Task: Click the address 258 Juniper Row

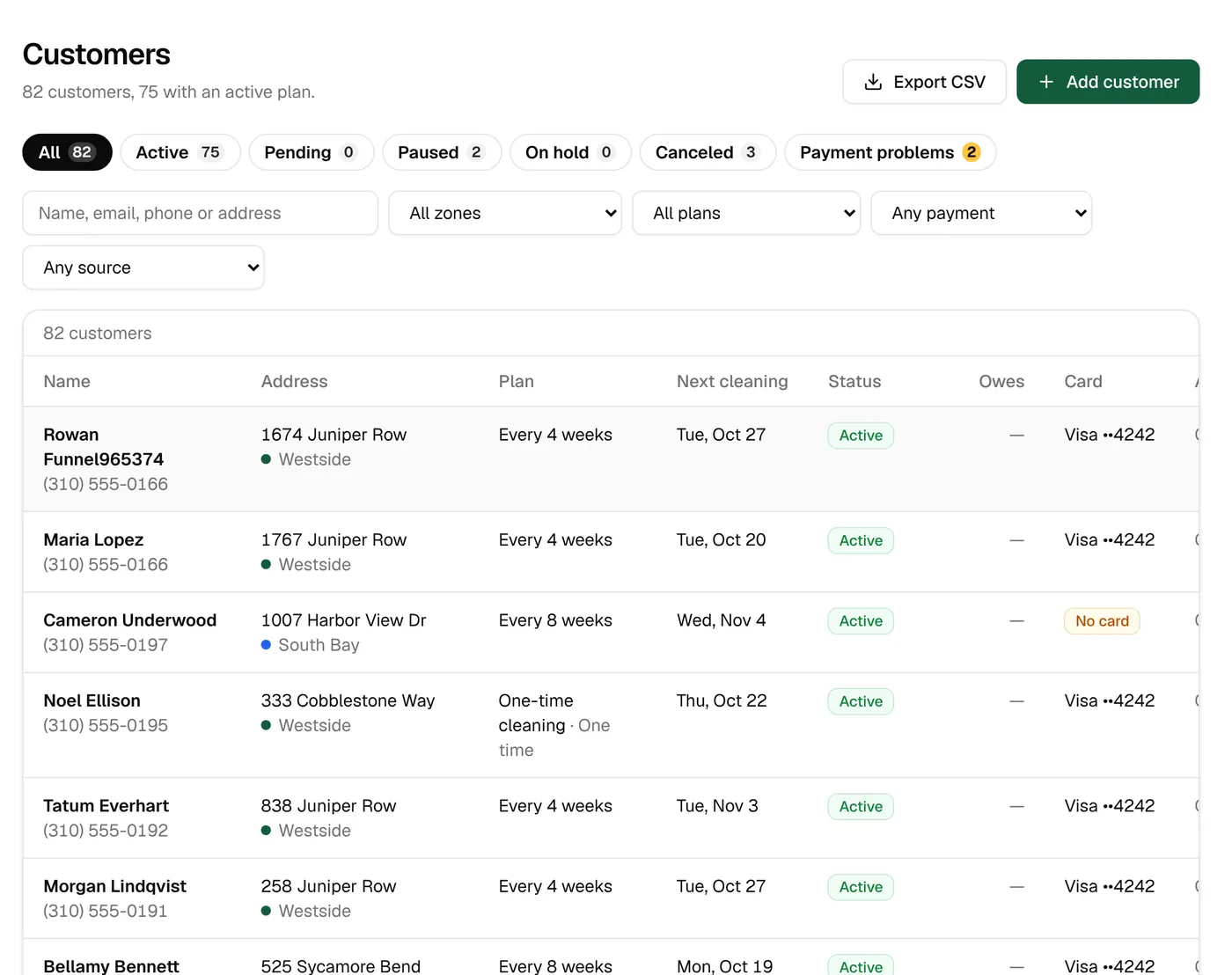Action: (x=328, y=886)
